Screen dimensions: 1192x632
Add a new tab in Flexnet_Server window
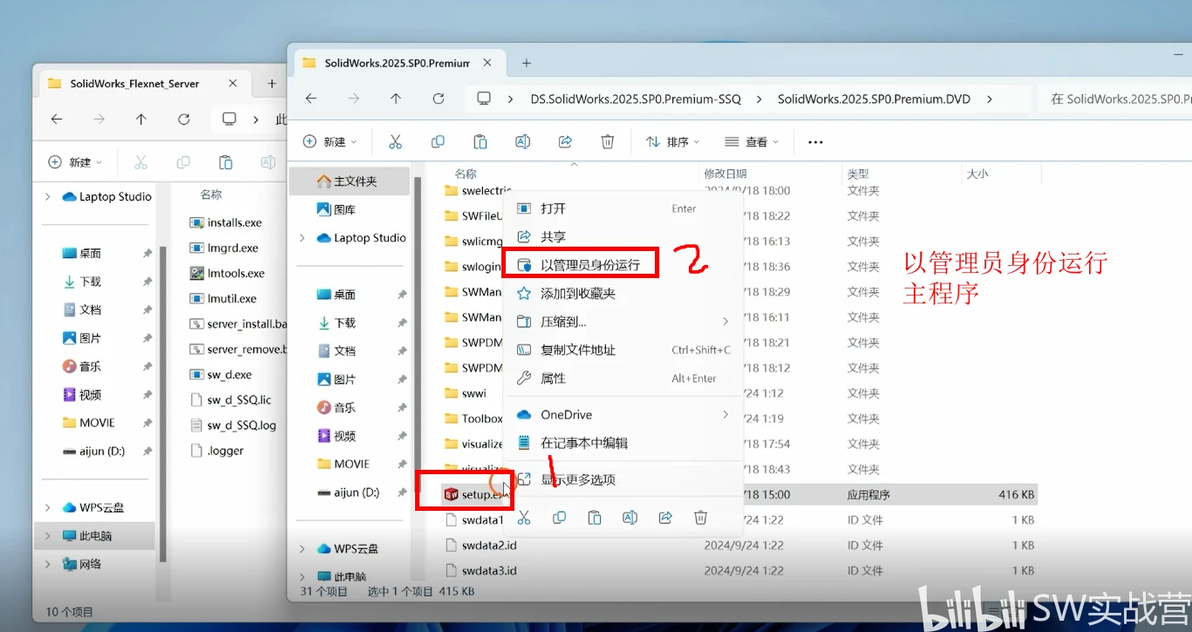271,84
